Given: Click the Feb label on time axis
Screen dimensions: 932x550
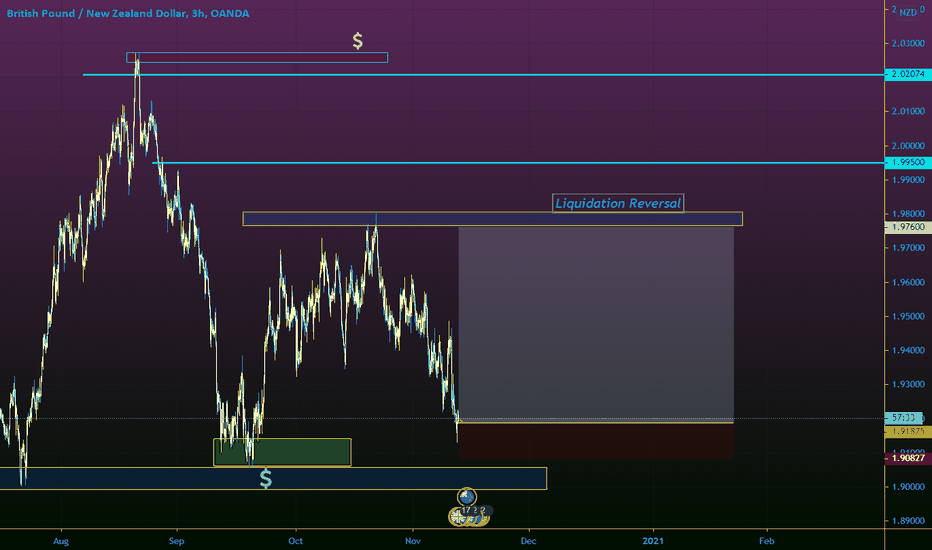Looking at the screenshot, I should point(767,540).
